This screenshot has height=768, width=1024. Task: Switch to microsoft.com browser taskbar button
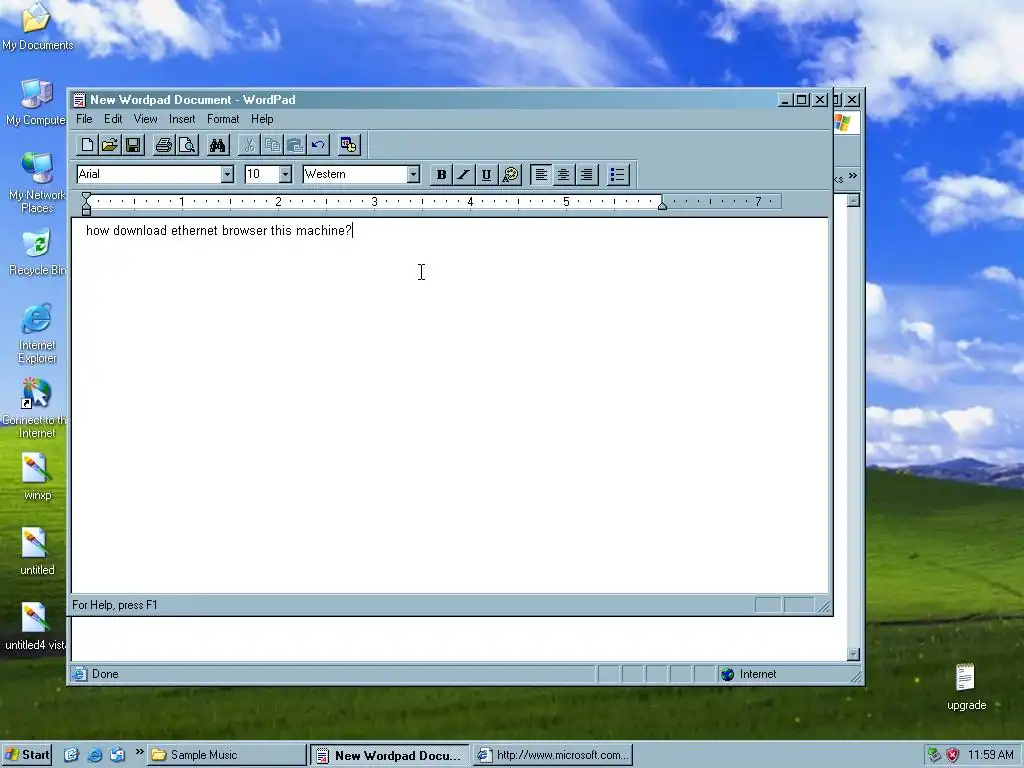553,755
